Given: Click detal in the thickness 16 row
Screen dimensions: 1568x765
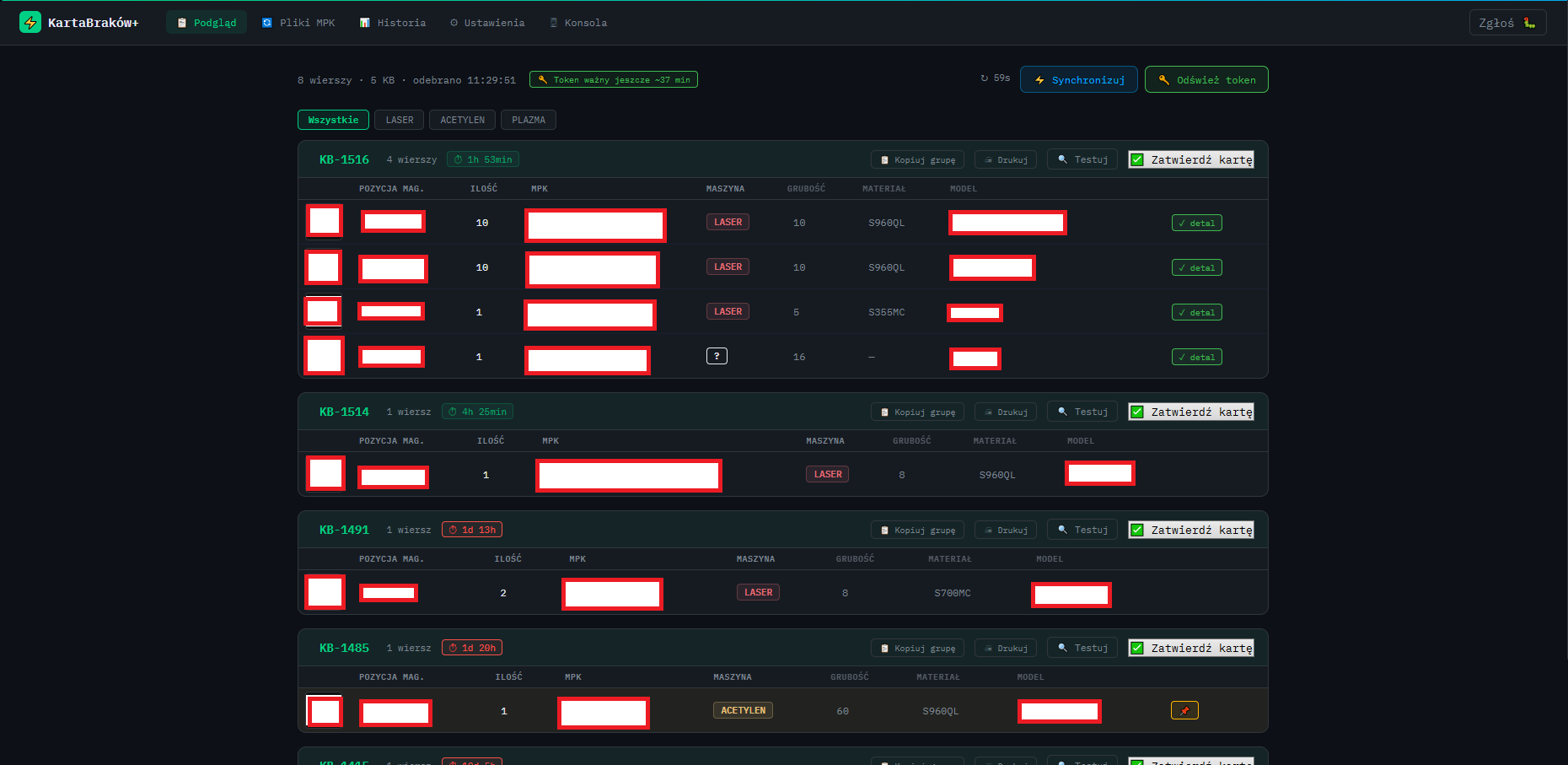Looking at the screenshot, I should [1197, 358].
